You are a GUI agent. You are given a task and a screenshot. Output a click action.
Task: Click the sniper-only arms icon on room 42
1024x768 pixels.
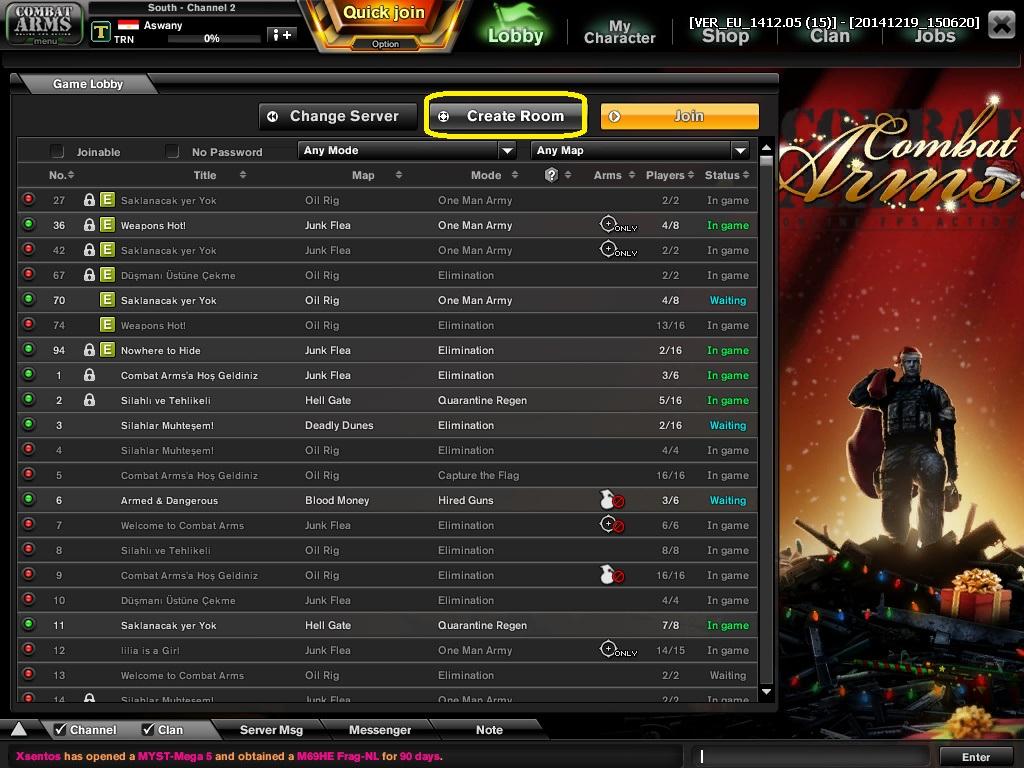coord(618,249)
